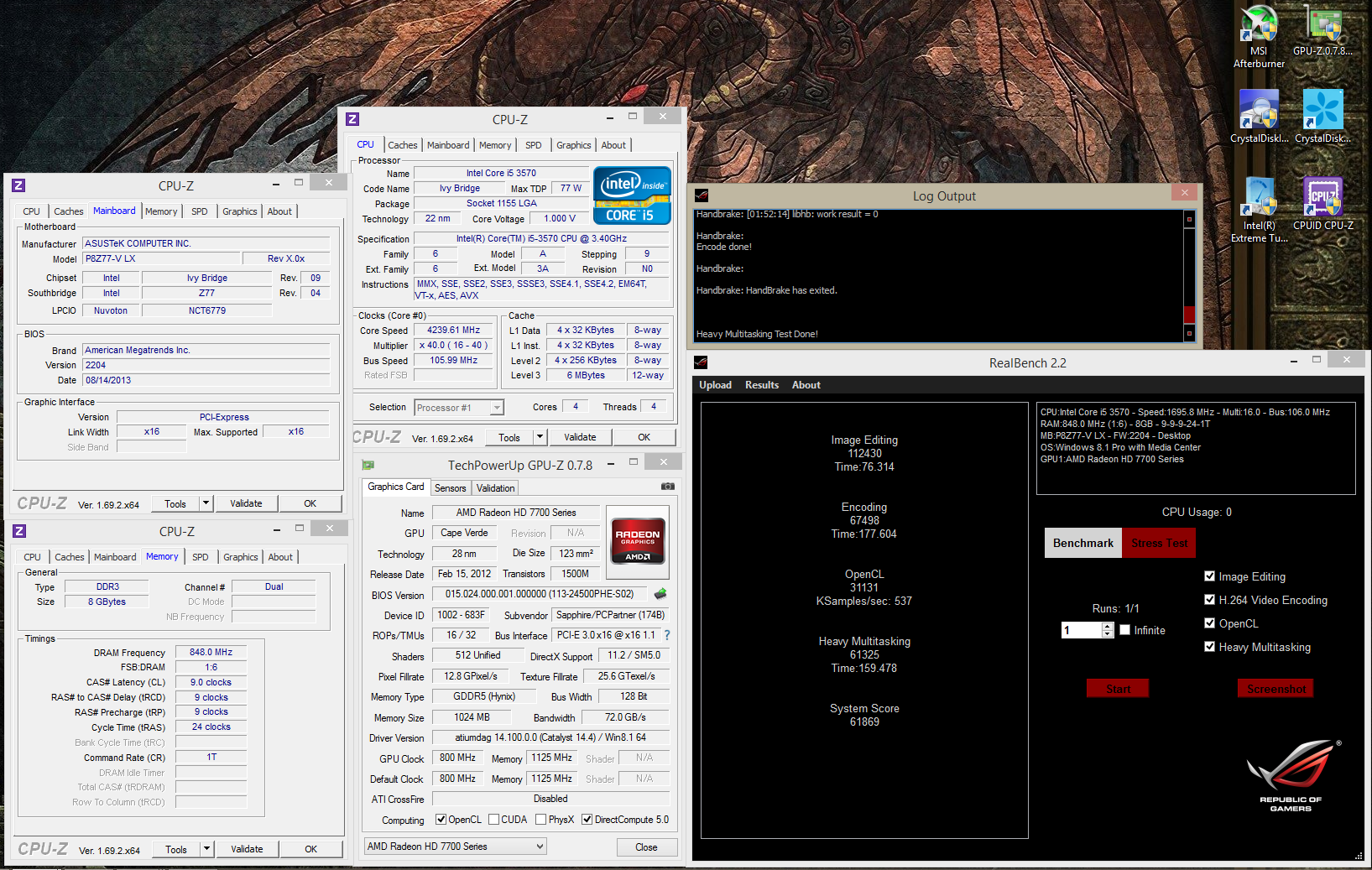Click the red Log Output scrollbar thumb

[x=1188, y=315]
